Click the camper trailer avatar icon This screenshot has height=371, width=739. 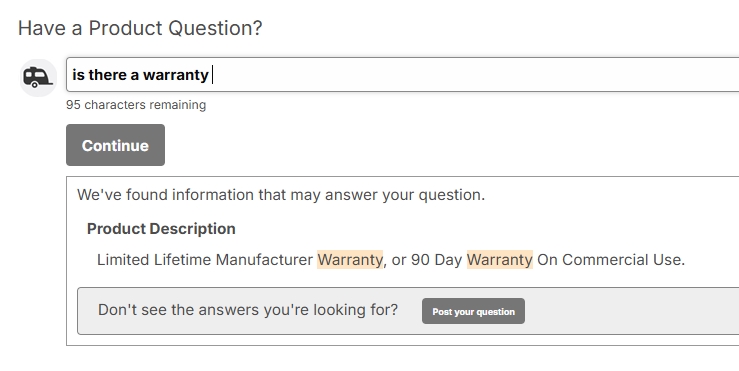tap(38, 77)
